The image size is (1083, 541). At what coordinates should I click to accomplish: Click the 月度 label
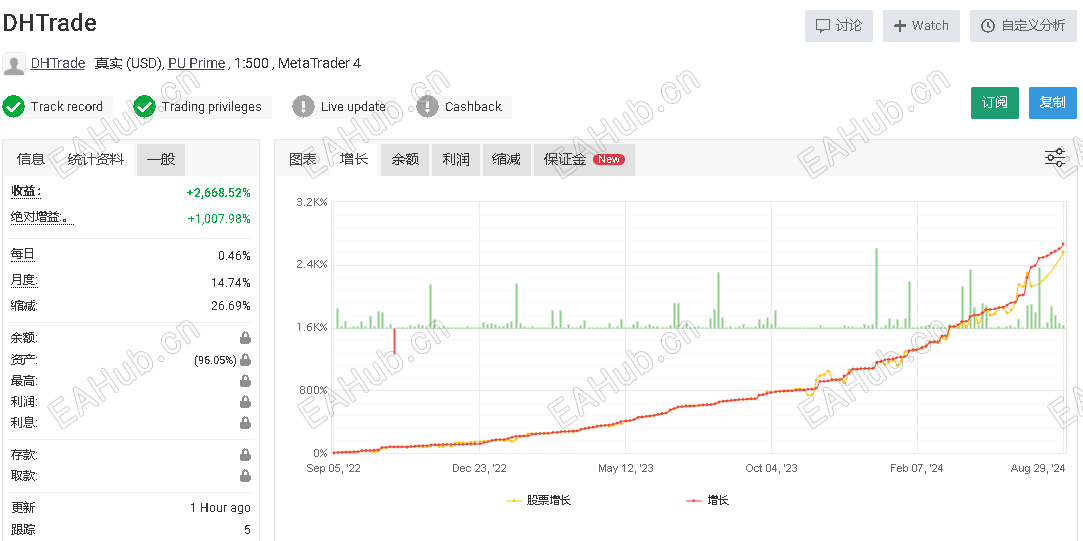pos(24,281)
